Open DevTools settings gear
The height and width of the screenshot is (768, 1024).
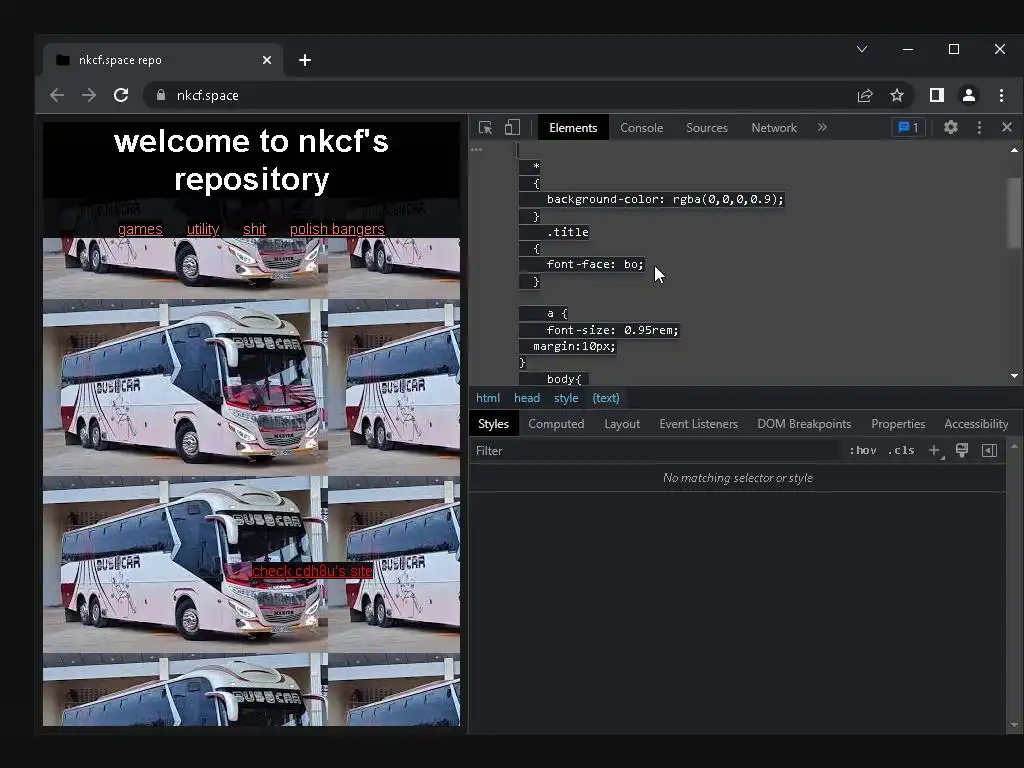951,127
